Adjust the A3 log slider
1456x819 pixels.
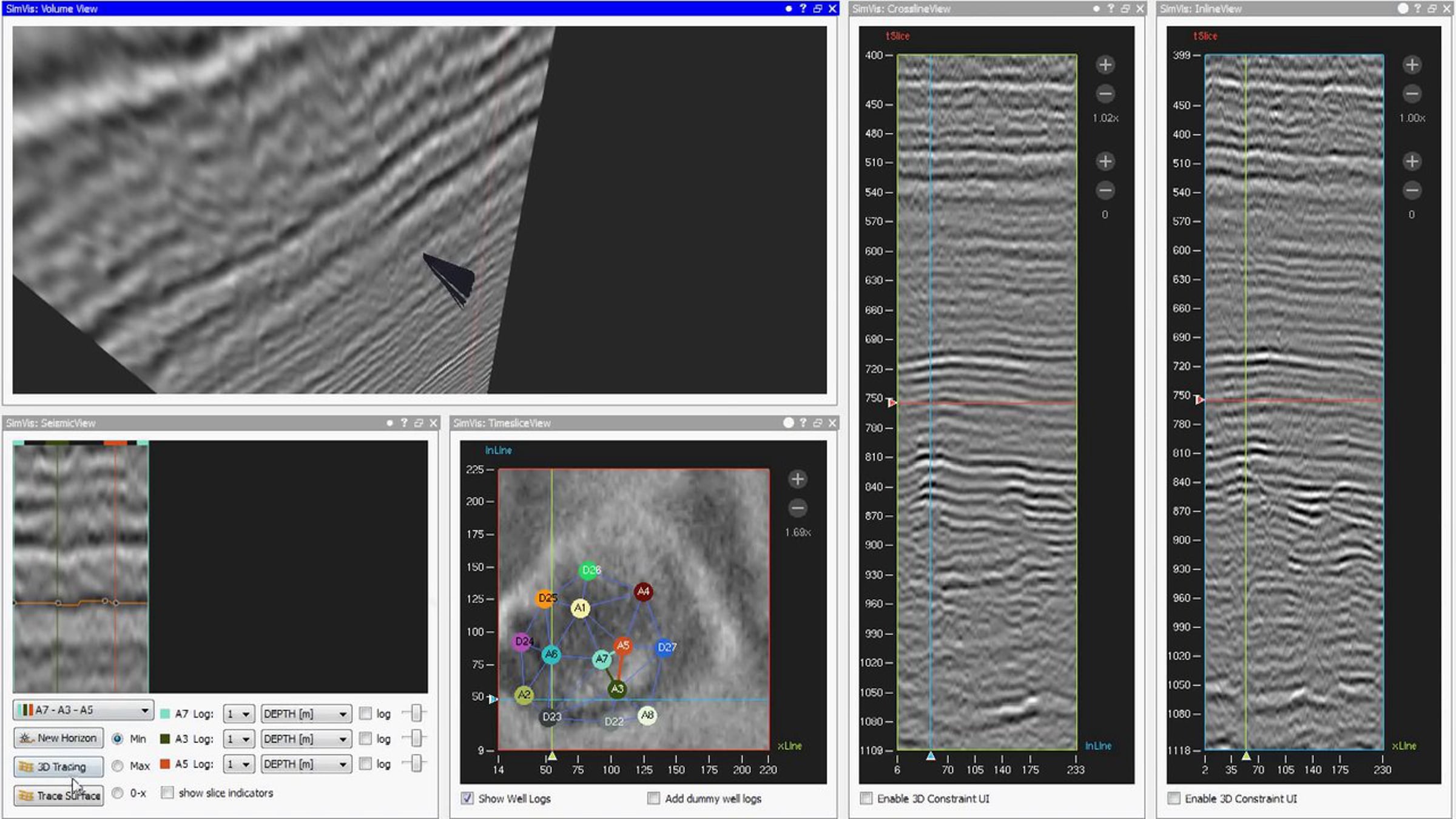coord(415,738)
